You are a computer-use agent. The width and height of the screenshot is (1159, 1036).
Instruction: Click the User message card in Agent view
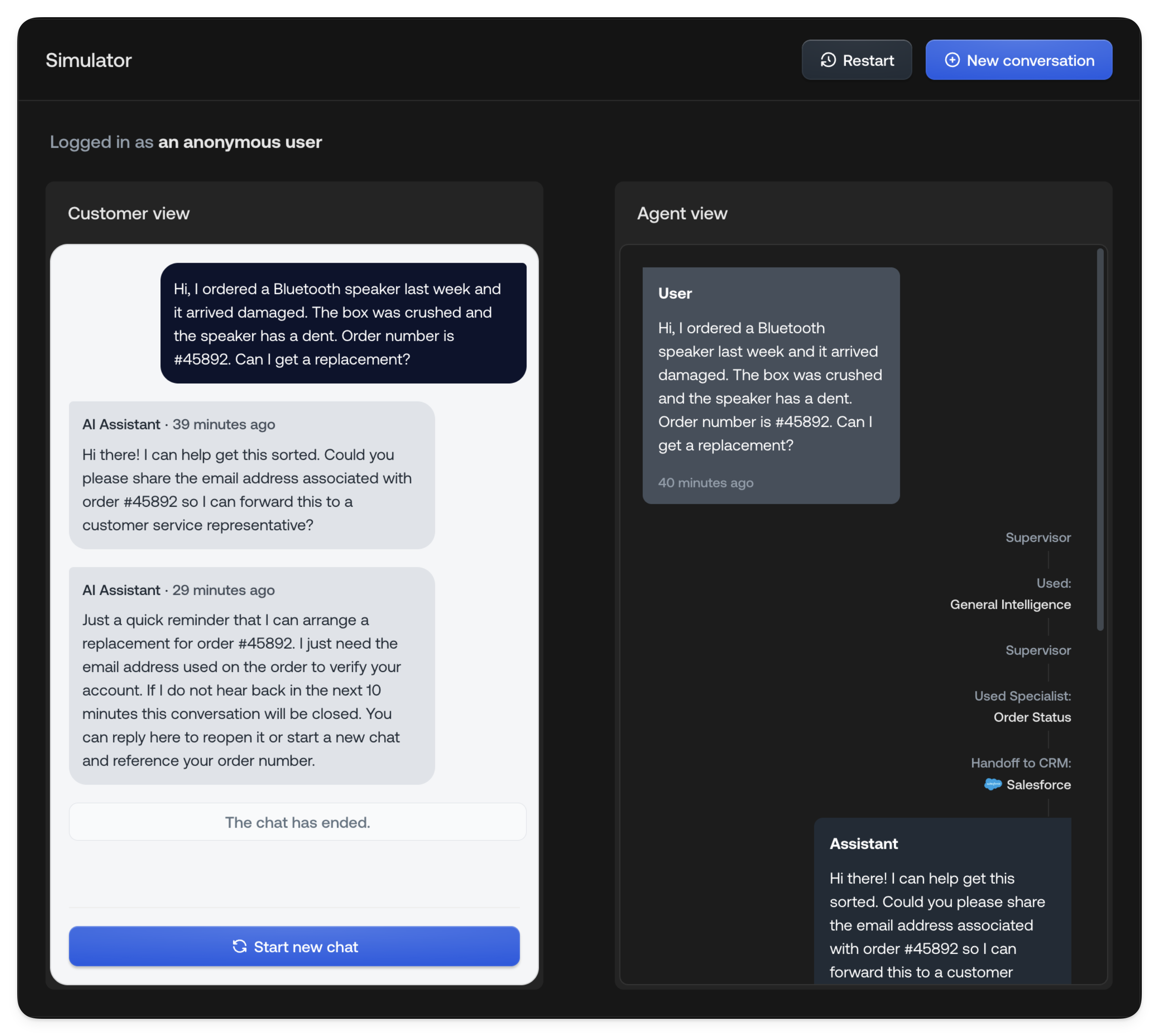[x=771, y=385]
